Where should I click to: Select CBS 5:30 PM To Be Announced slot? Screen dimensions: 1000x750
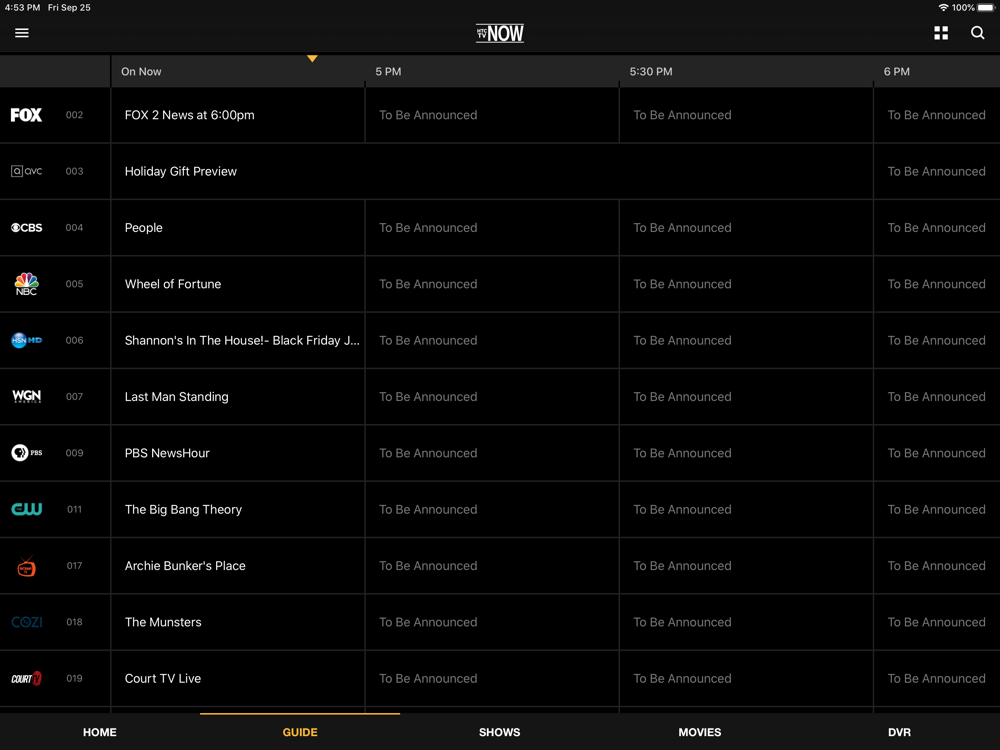pyautogui.click(x=746, y=228)
